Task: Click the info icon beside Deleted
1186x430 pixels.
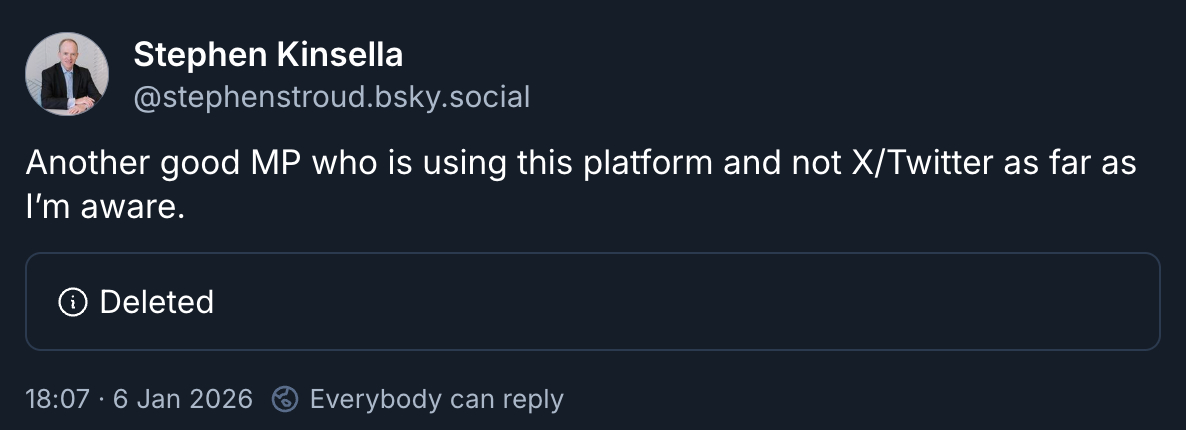Action: [x=72, y=302]
